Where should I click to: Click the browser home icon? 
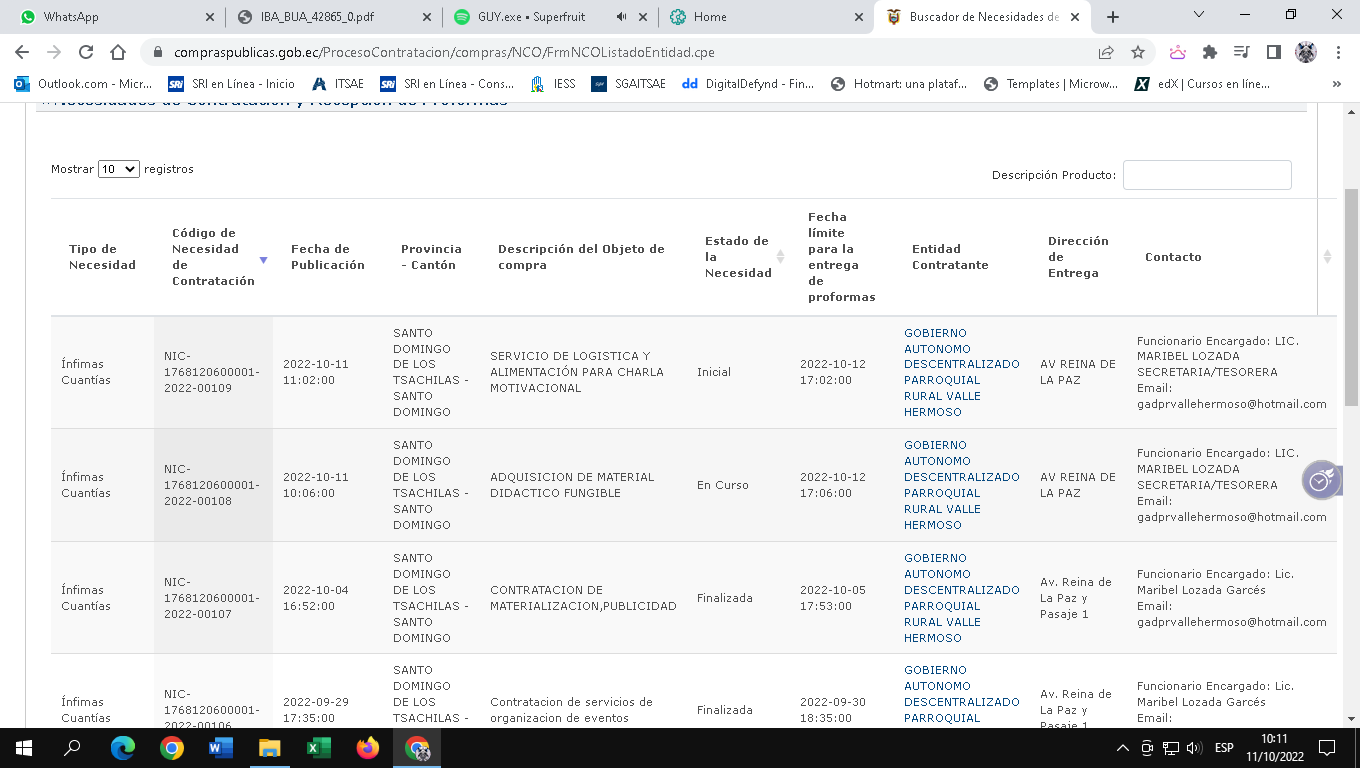[118, 52]
